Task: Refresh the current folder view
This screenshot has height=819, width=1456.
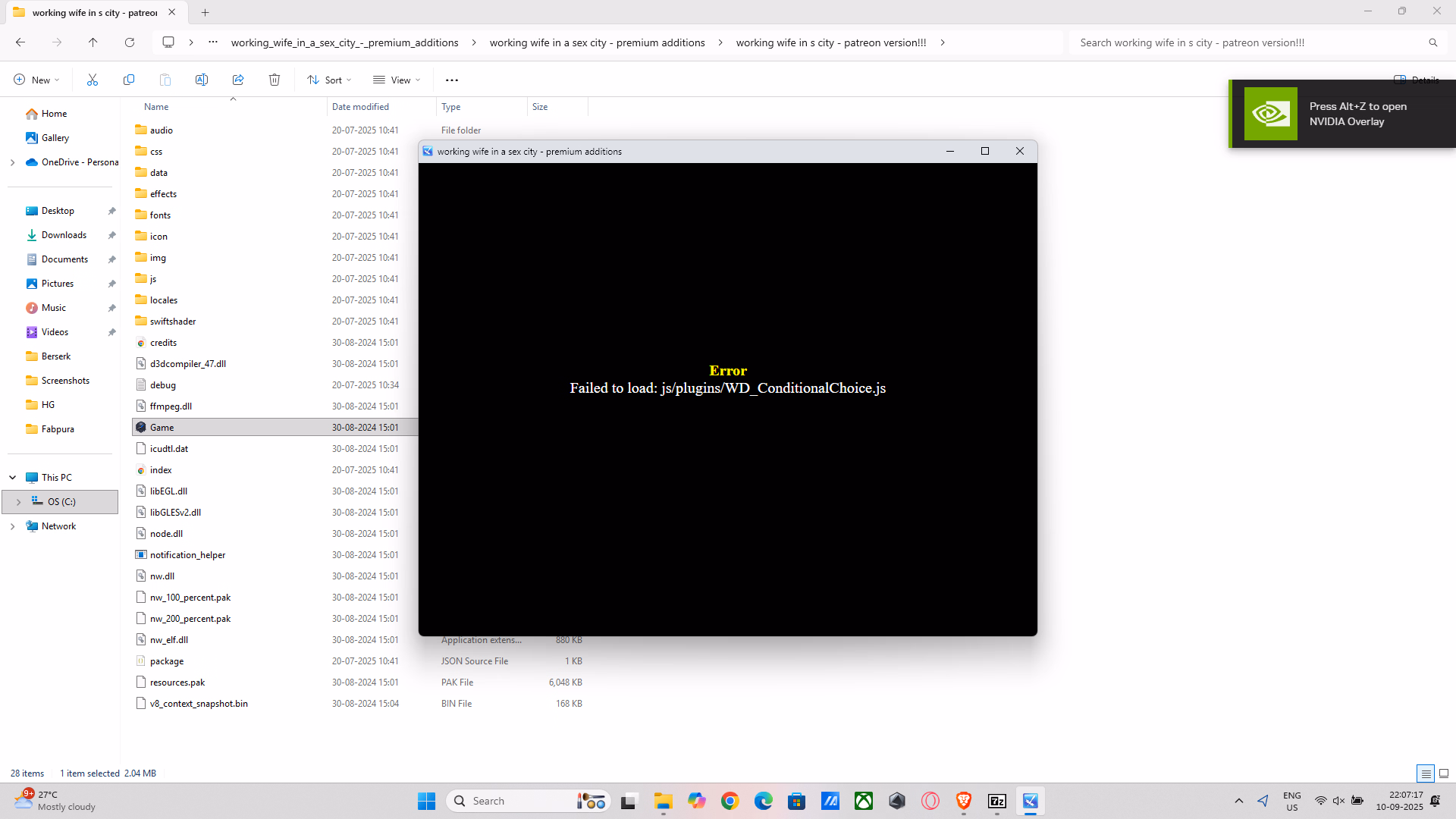Action: pyautogui.click(x=130, y=42)
